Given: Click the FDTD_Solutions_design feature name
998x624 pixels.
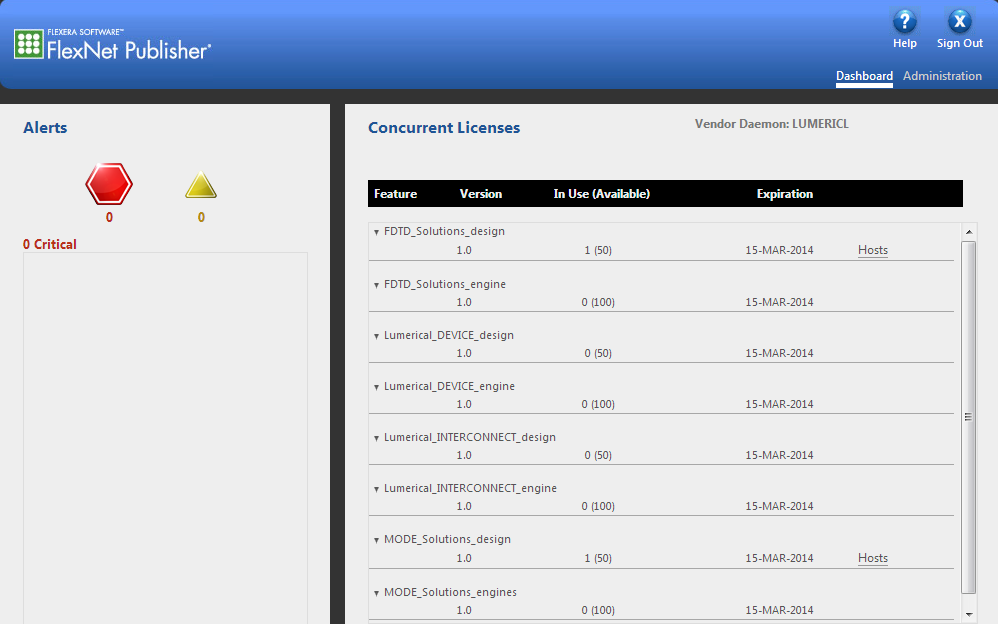Looking at the screenshot, I should [x=444, y=231].
